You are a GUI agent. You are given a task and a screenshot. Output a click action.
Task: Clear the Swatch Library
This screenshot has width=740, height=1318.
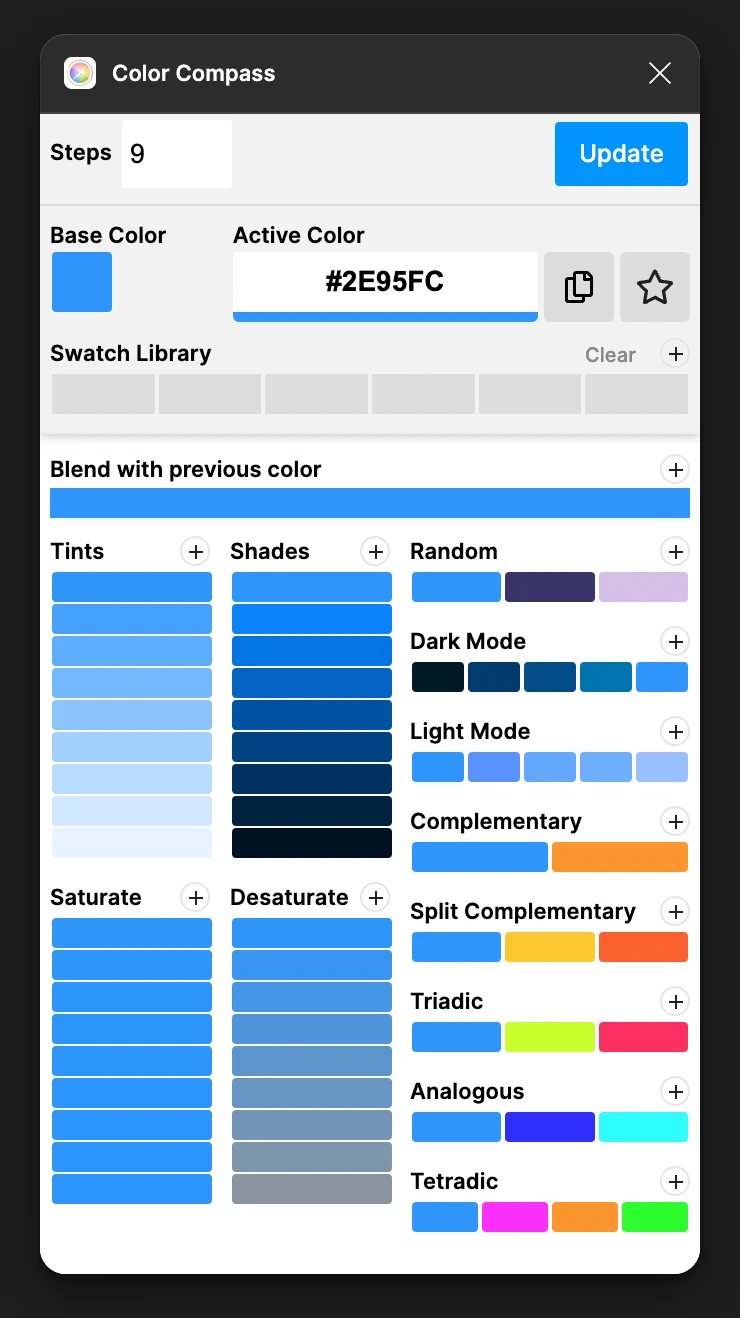tap(610, 355)
